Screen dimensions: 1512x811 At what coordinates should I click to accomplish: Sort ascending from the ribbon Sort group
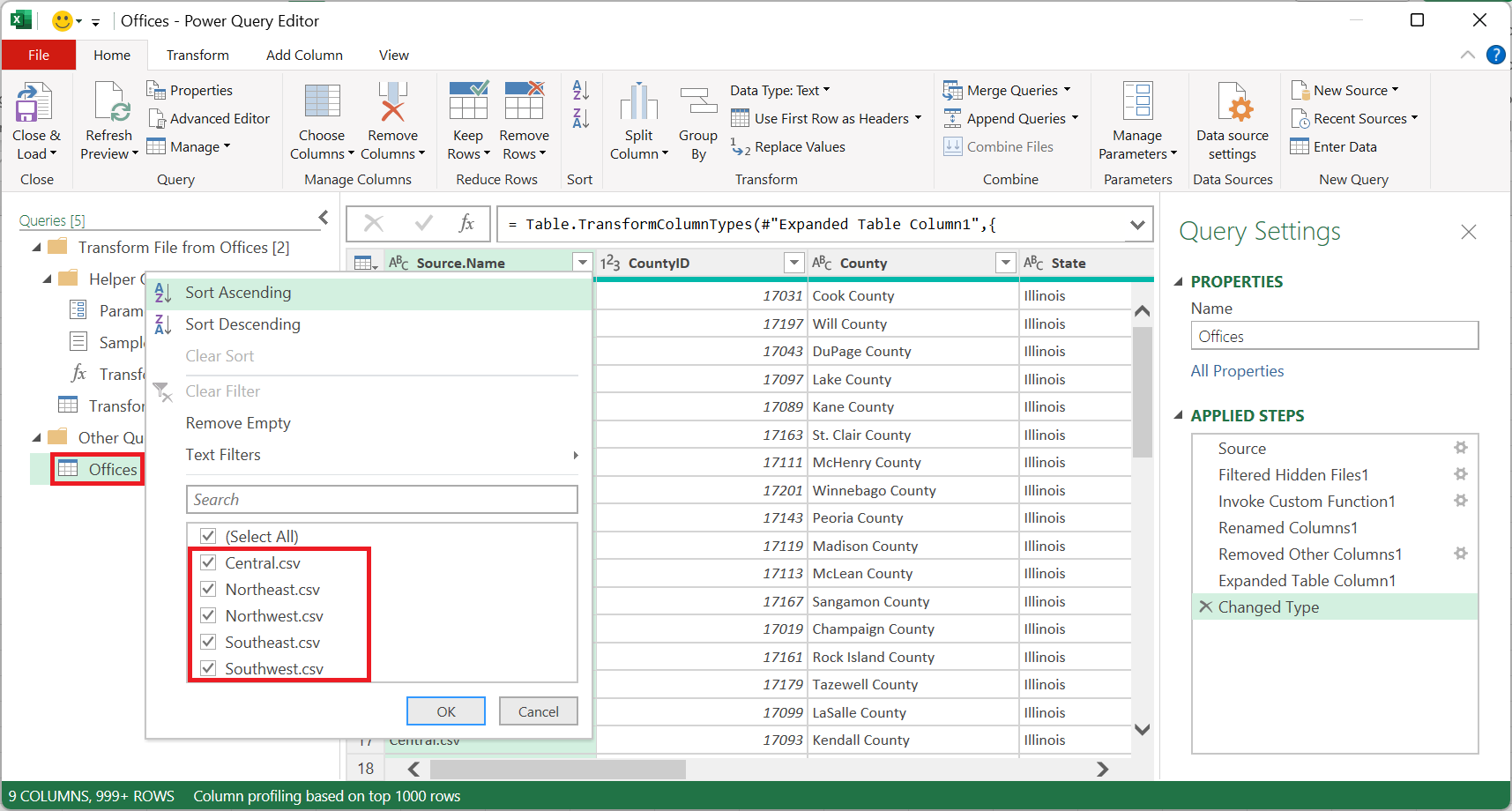(x=580, y=90)
